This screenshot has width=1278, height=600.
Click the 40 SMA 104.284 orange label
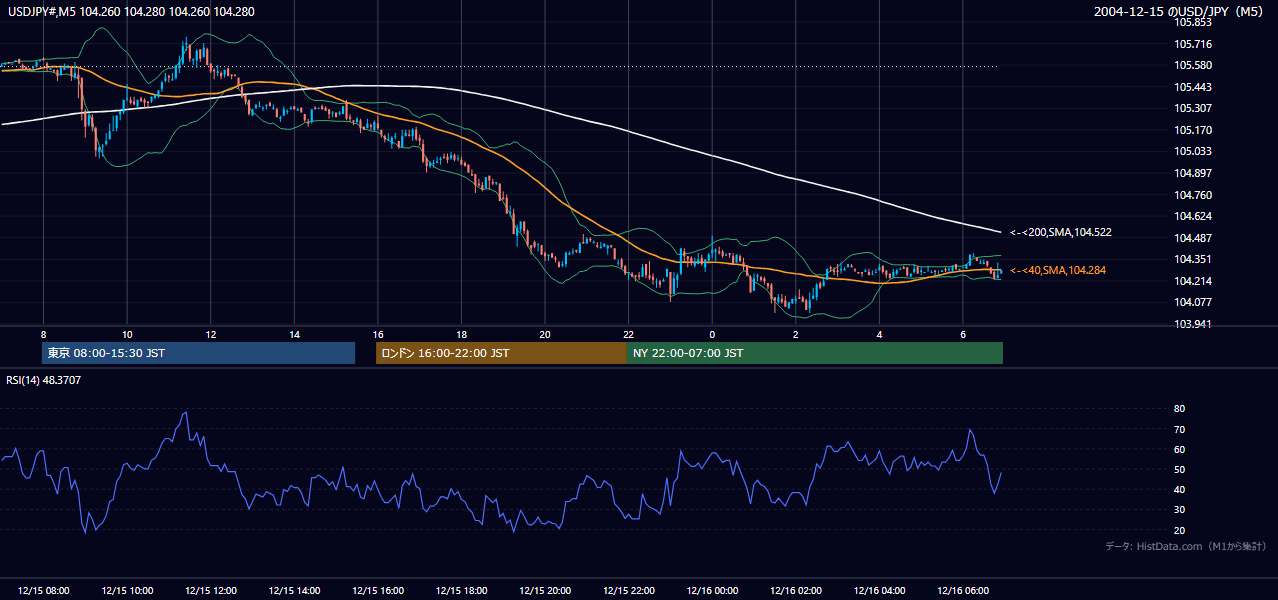pyautogui.click(x=1057, y=270)
